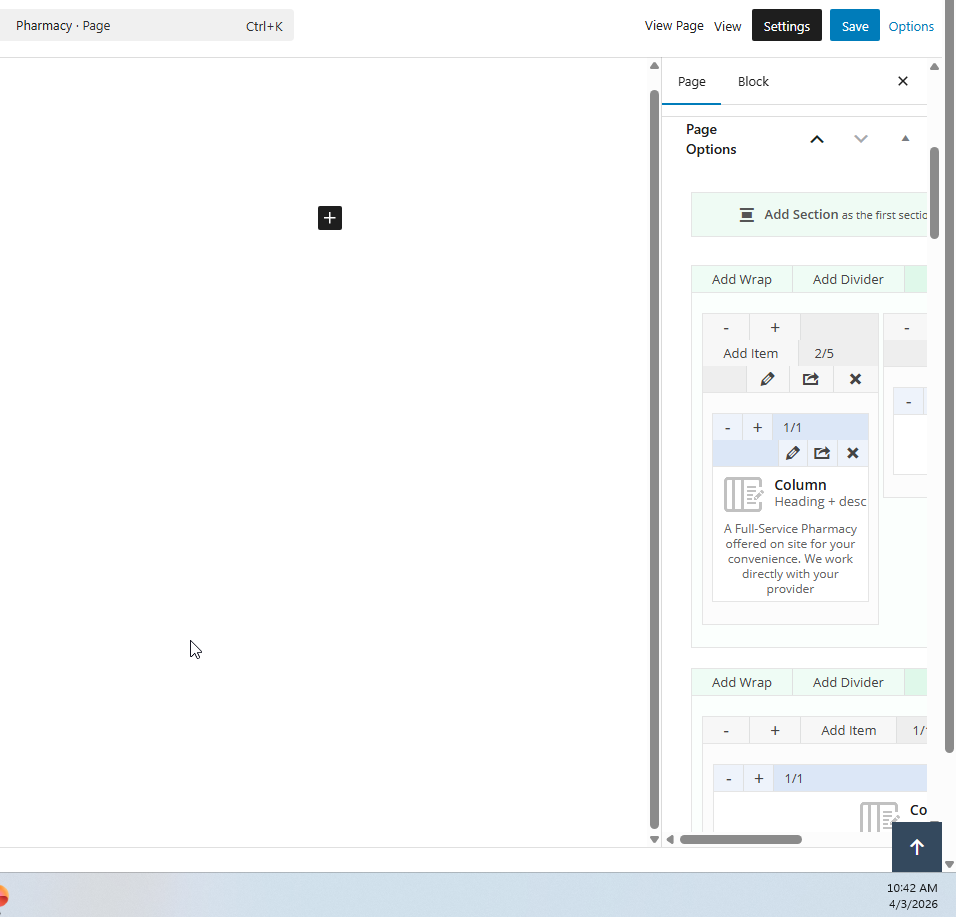Click the black add block plus icon

click(330, 218)
